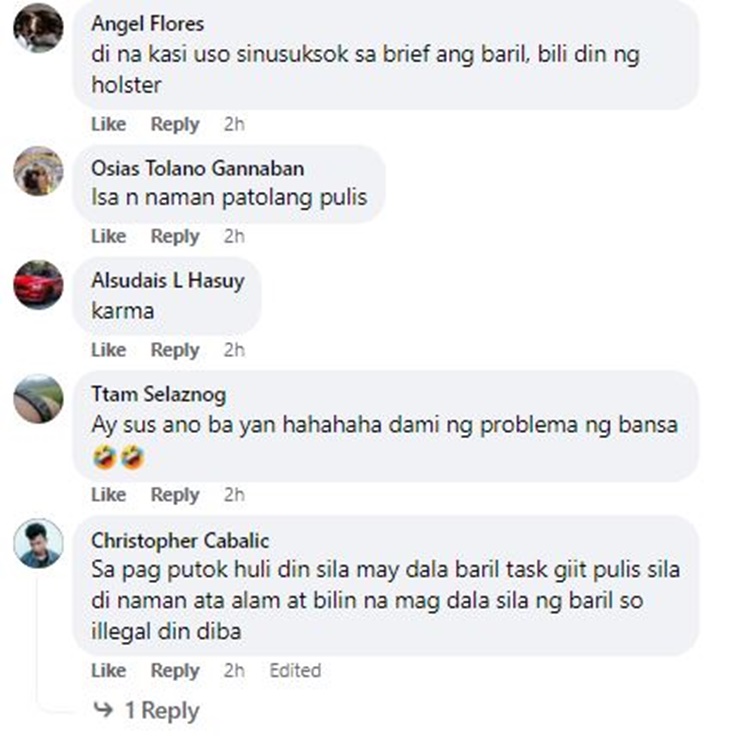Image resolution: width=750 pixels, height=736 pixels.
Task: Open Osias Tolano Gannaban's avatar
Action: click(38, 171)
